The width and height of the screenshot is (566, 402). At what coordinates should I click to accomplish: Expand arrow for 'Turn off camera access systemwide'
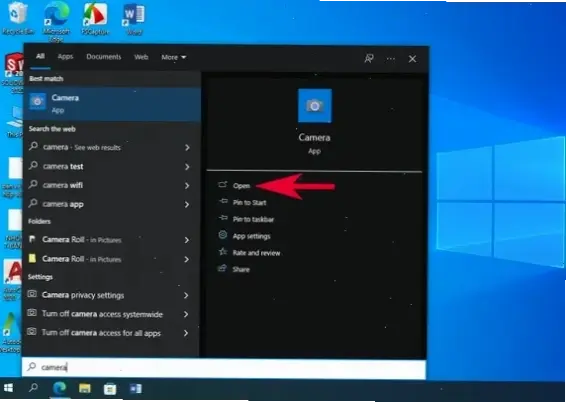[x=186, y=314]
